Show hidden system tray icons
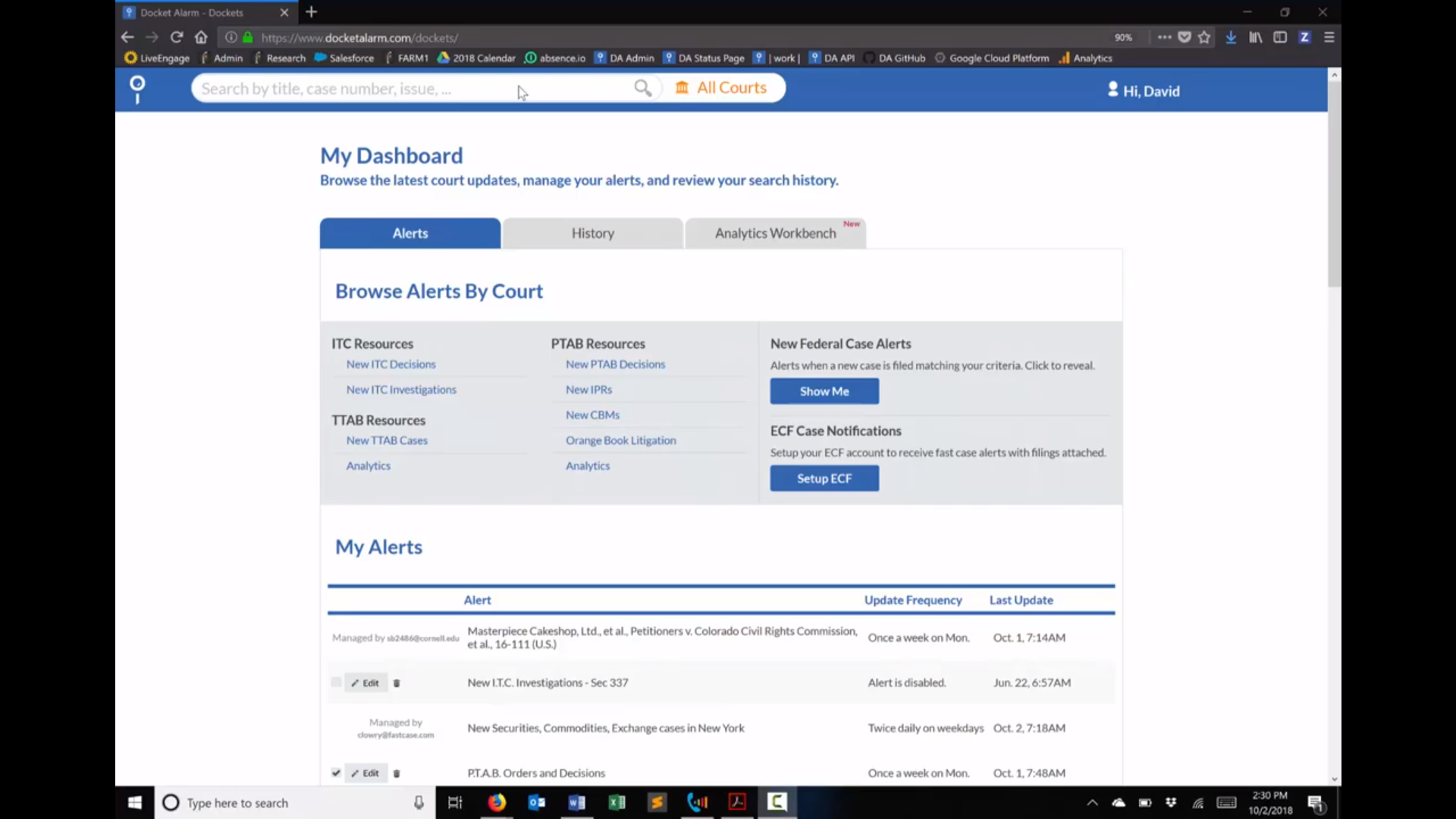Viewport: 1456px width, 819px height. coord(1092,802)
